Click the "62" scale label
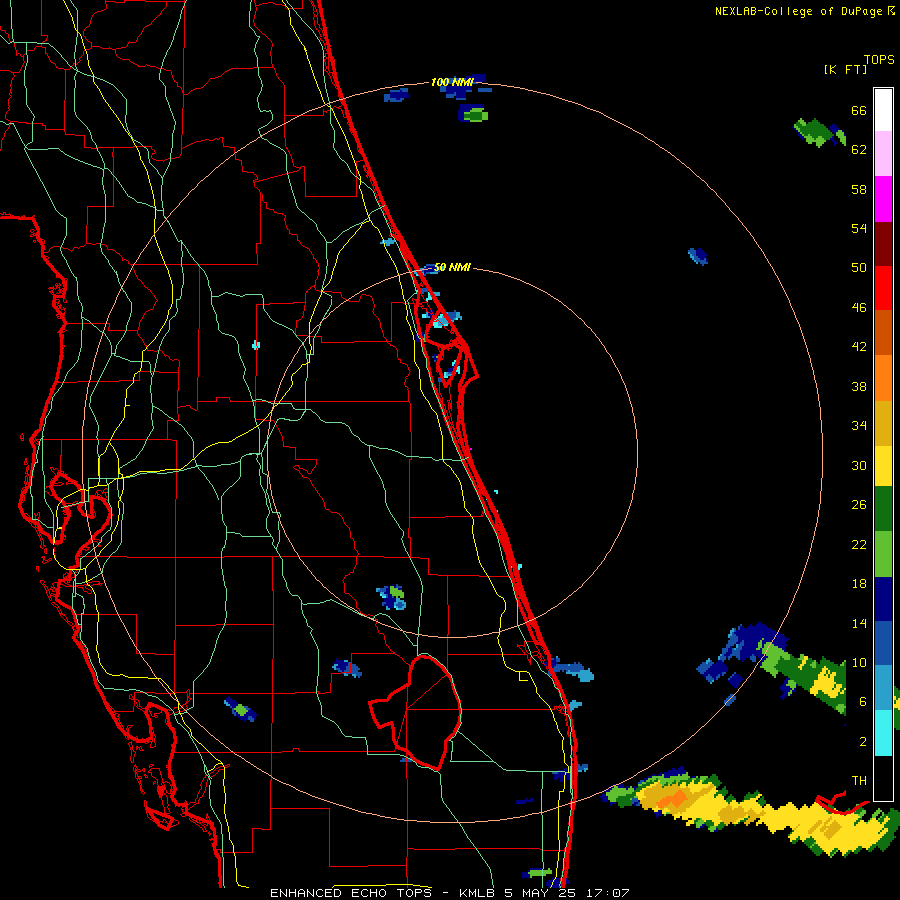900x900 pixels. 859,150
